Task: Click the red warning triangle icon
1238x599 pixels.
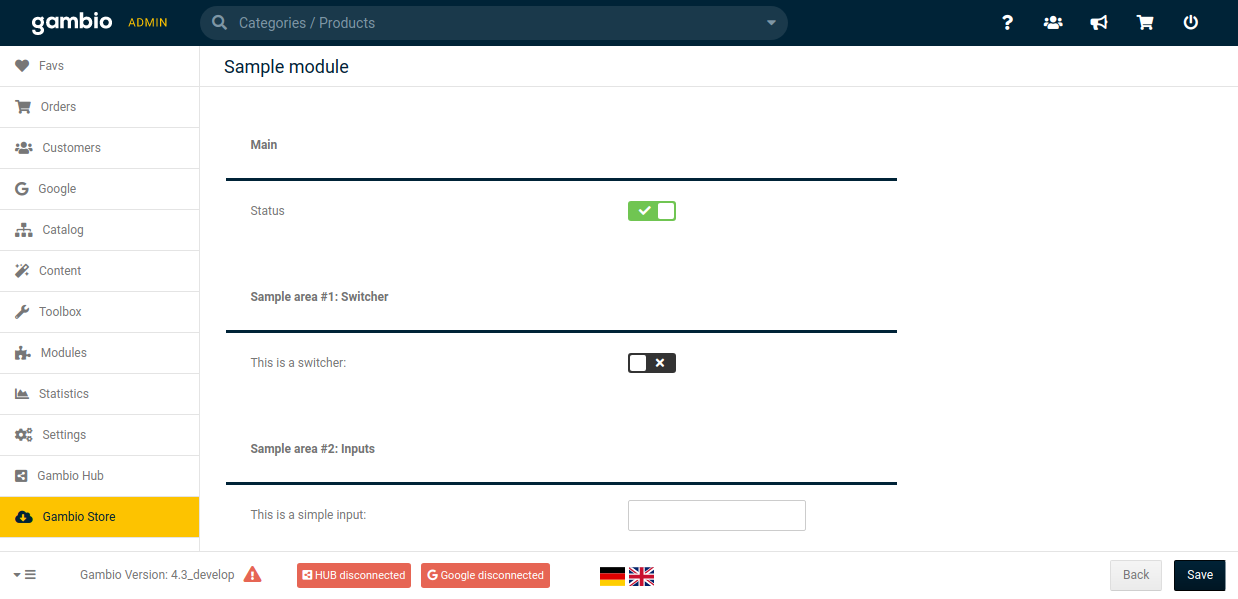Action: 252,575
